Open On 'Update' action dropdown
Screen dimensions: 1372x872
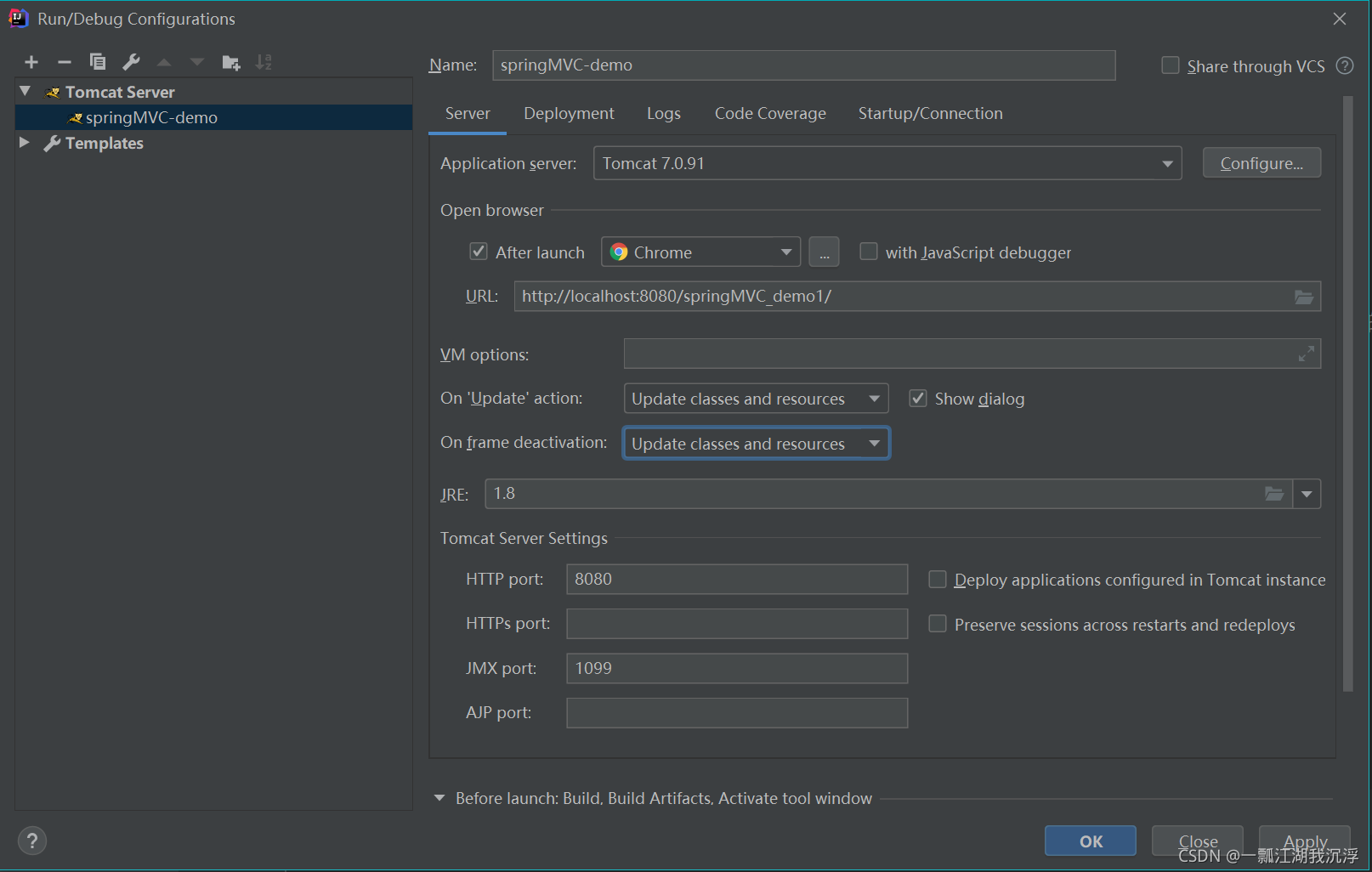point(756,399)
